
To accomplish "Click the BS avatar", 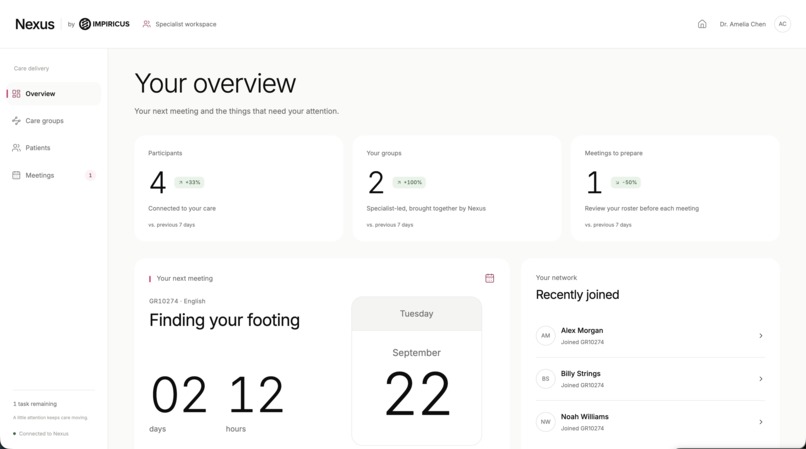I will 545,379.
